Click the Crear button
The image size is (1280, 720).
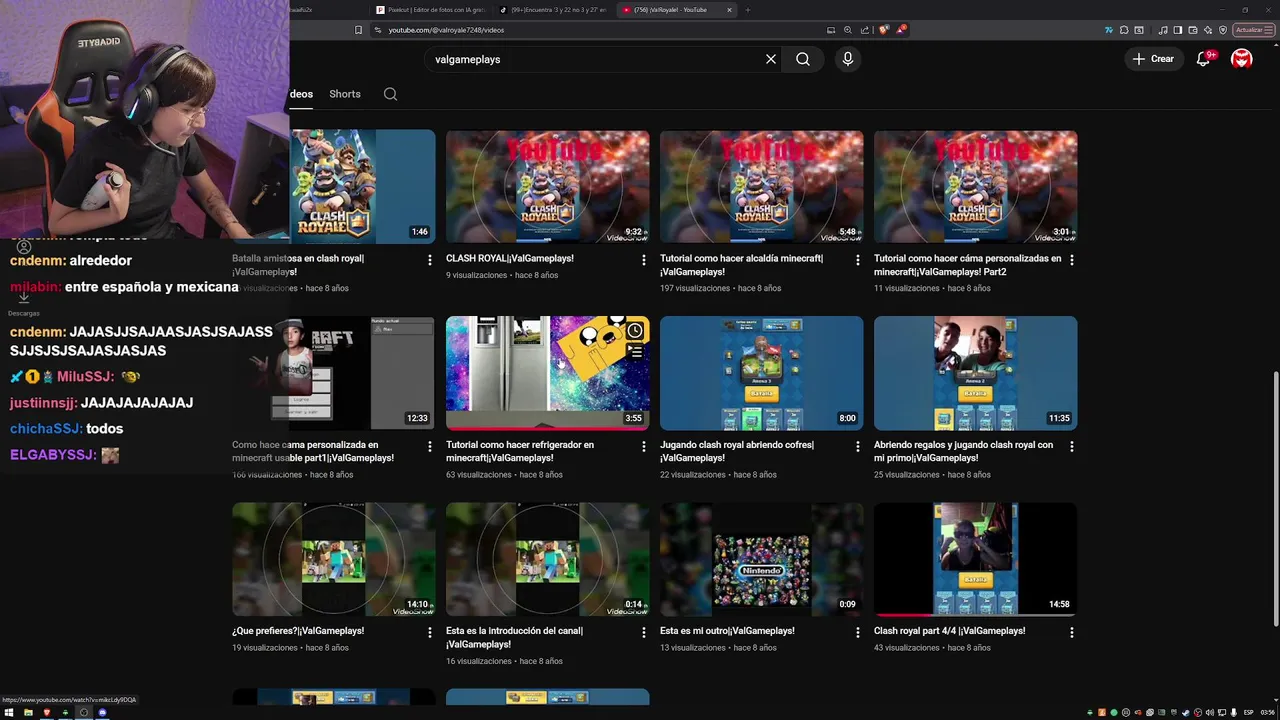[1153, 59]
